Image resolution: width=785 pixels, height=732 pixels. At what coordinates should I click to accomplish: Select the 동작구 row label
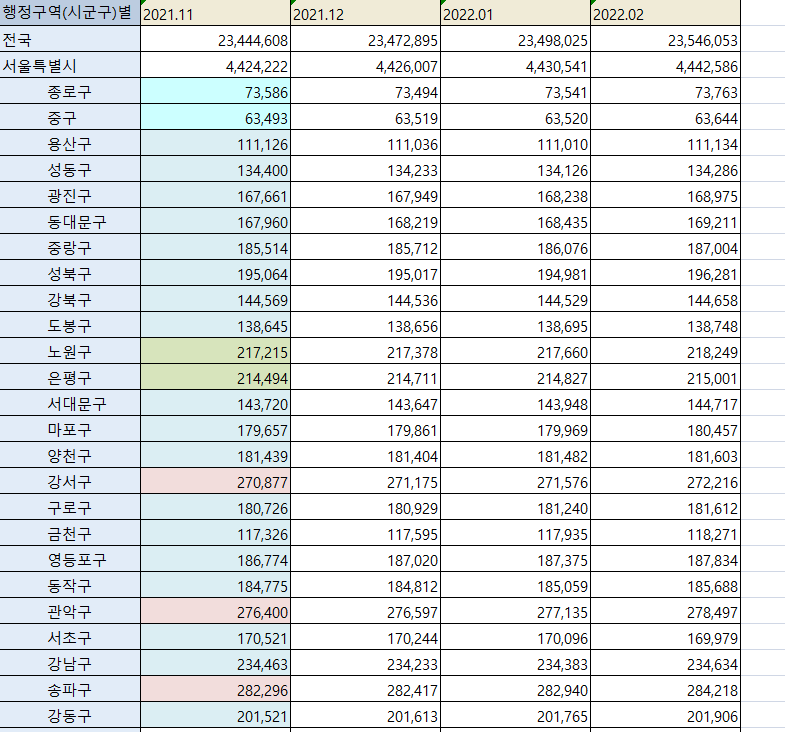pyautogui.click(x=70, y=585)
